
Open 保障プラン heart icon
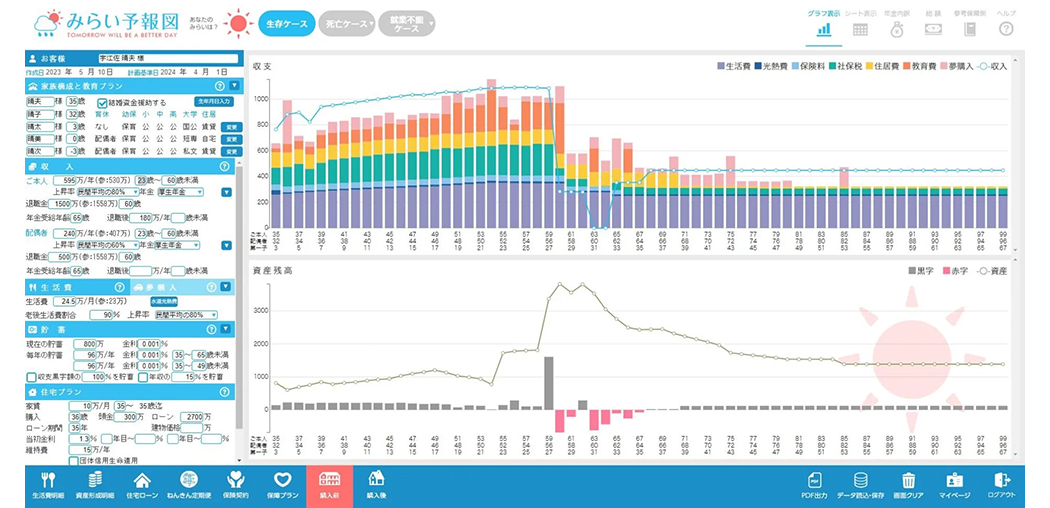[283, 485]
